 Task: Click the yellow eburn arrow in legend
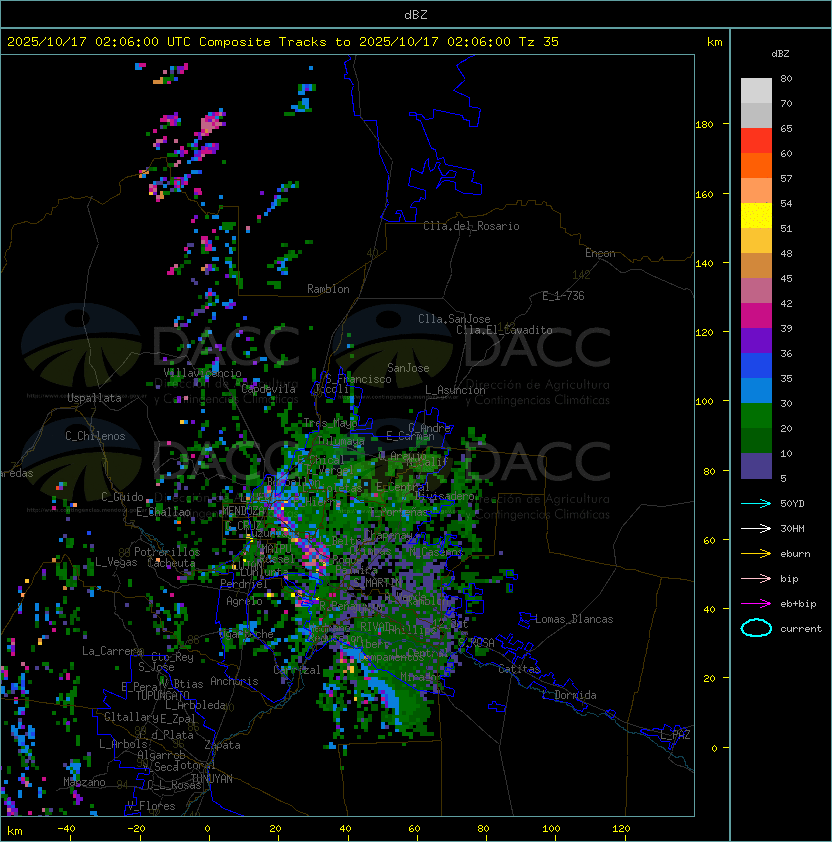[756, 554]
